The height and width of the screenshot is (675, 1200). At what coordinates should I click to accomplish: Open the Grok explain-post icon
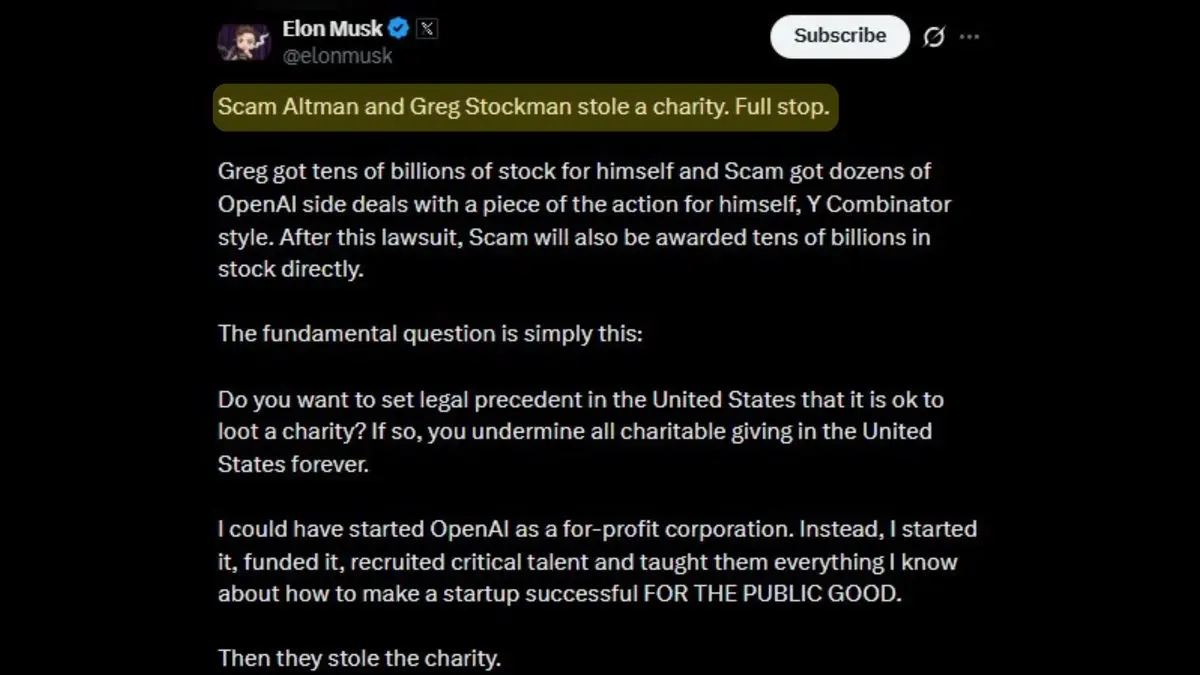tap(934, 37)
